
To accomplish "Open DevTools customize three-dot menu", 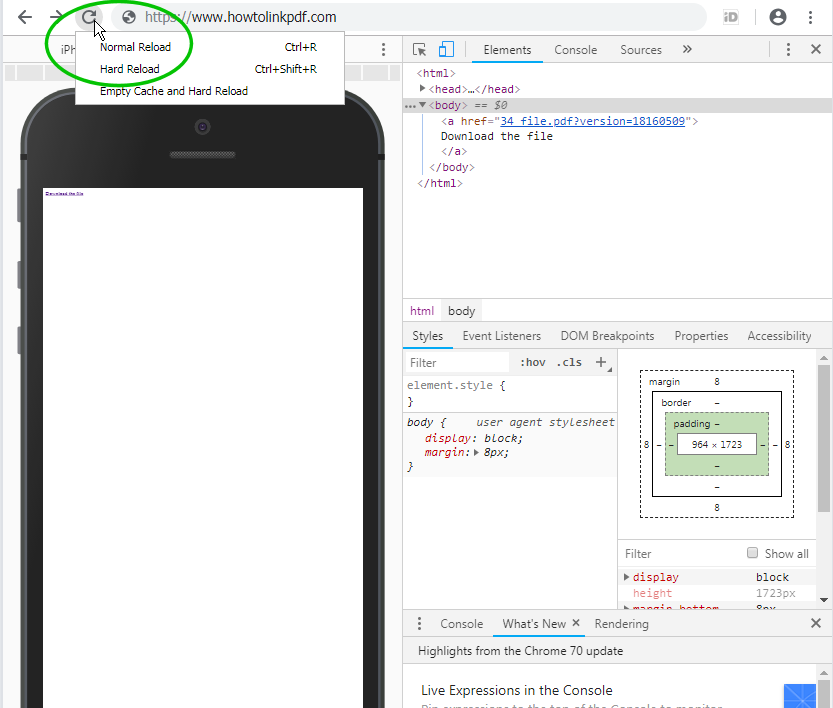I will click(788, 50).
